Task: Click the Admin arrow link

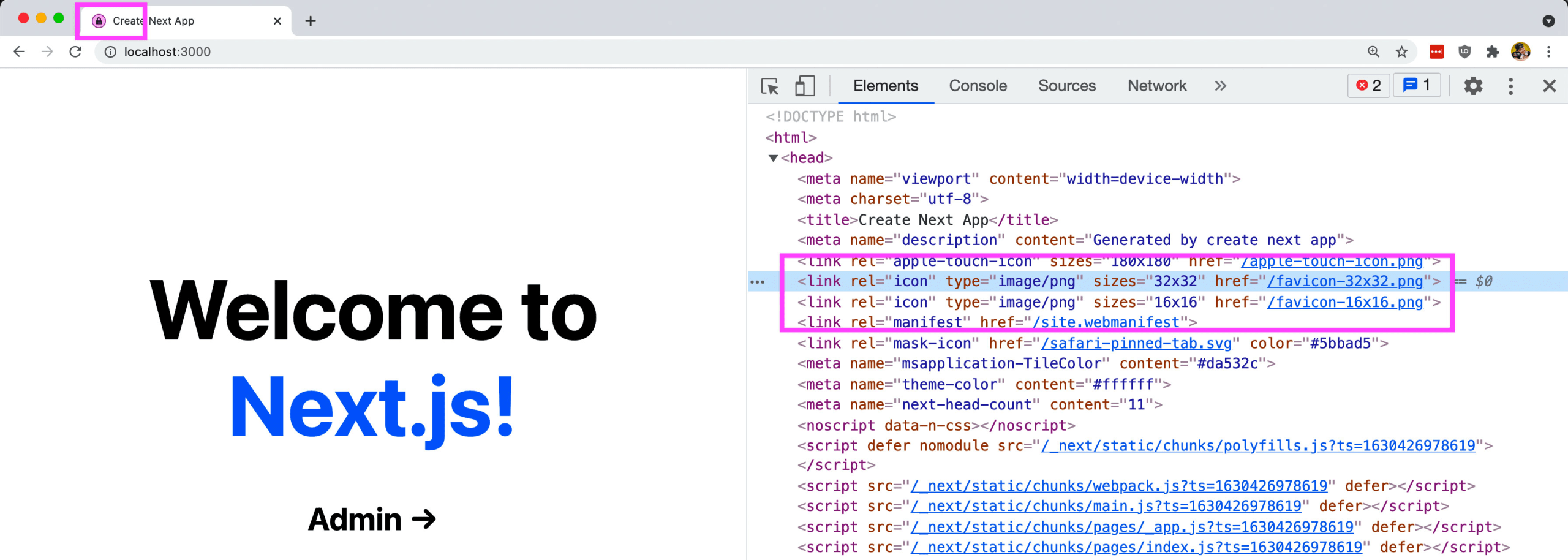Action: pos(372,520)
